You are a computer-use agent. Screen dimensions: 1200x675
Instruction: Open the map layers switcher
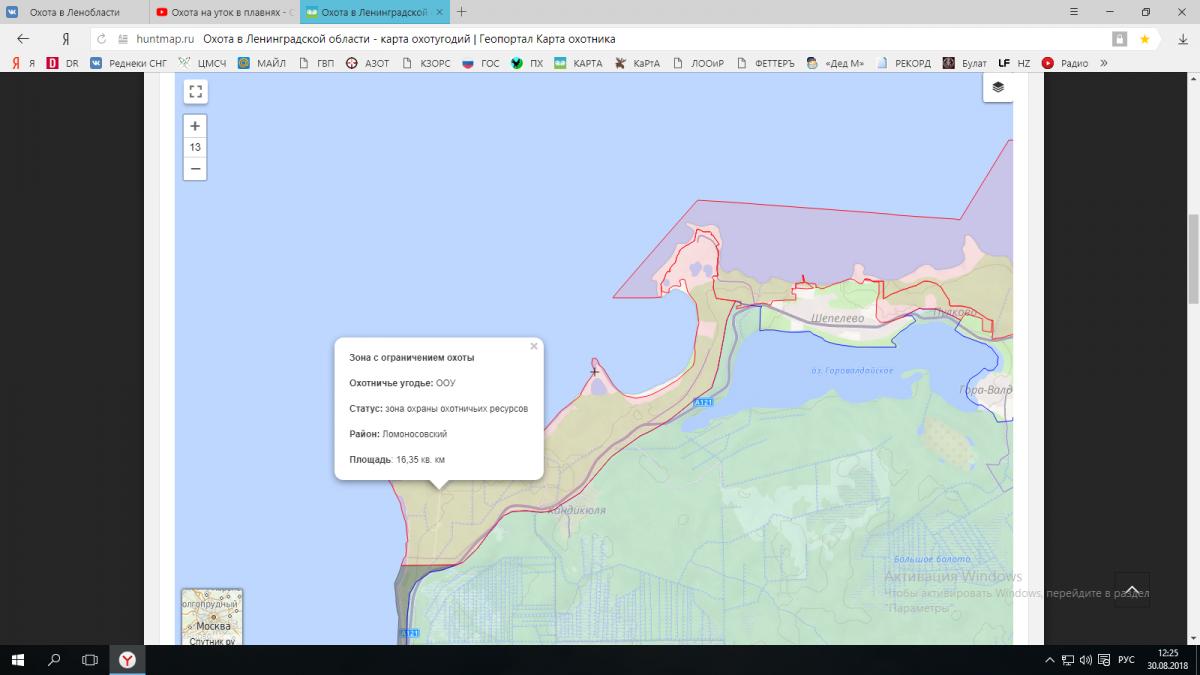click(998, 87)
